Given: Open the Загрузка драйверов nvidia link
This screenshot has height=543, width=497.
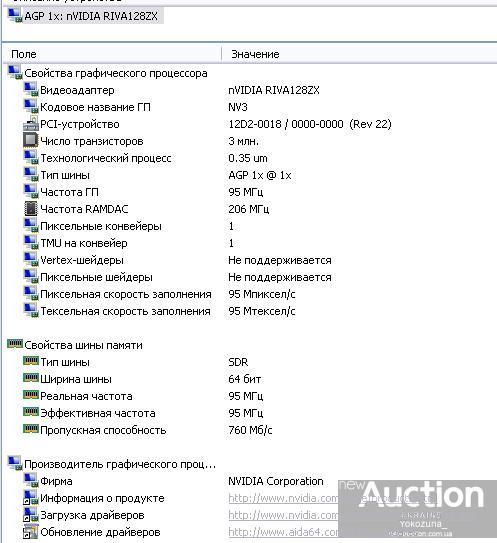Looking at the screenshot, I should click(283, 515).
